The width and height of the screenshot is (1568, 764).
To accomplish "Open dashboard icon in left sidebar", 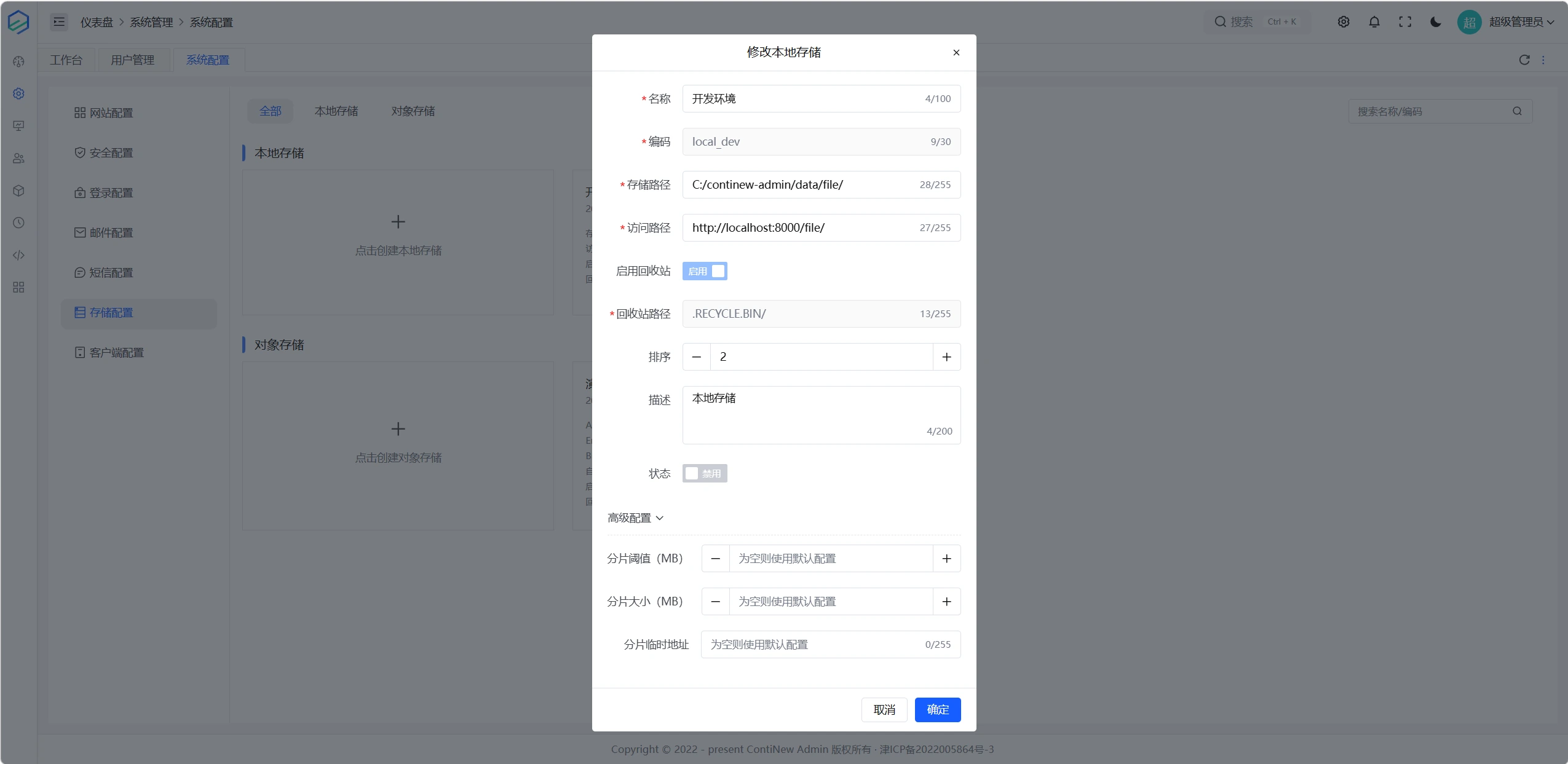I will click(x=18, y=61).
